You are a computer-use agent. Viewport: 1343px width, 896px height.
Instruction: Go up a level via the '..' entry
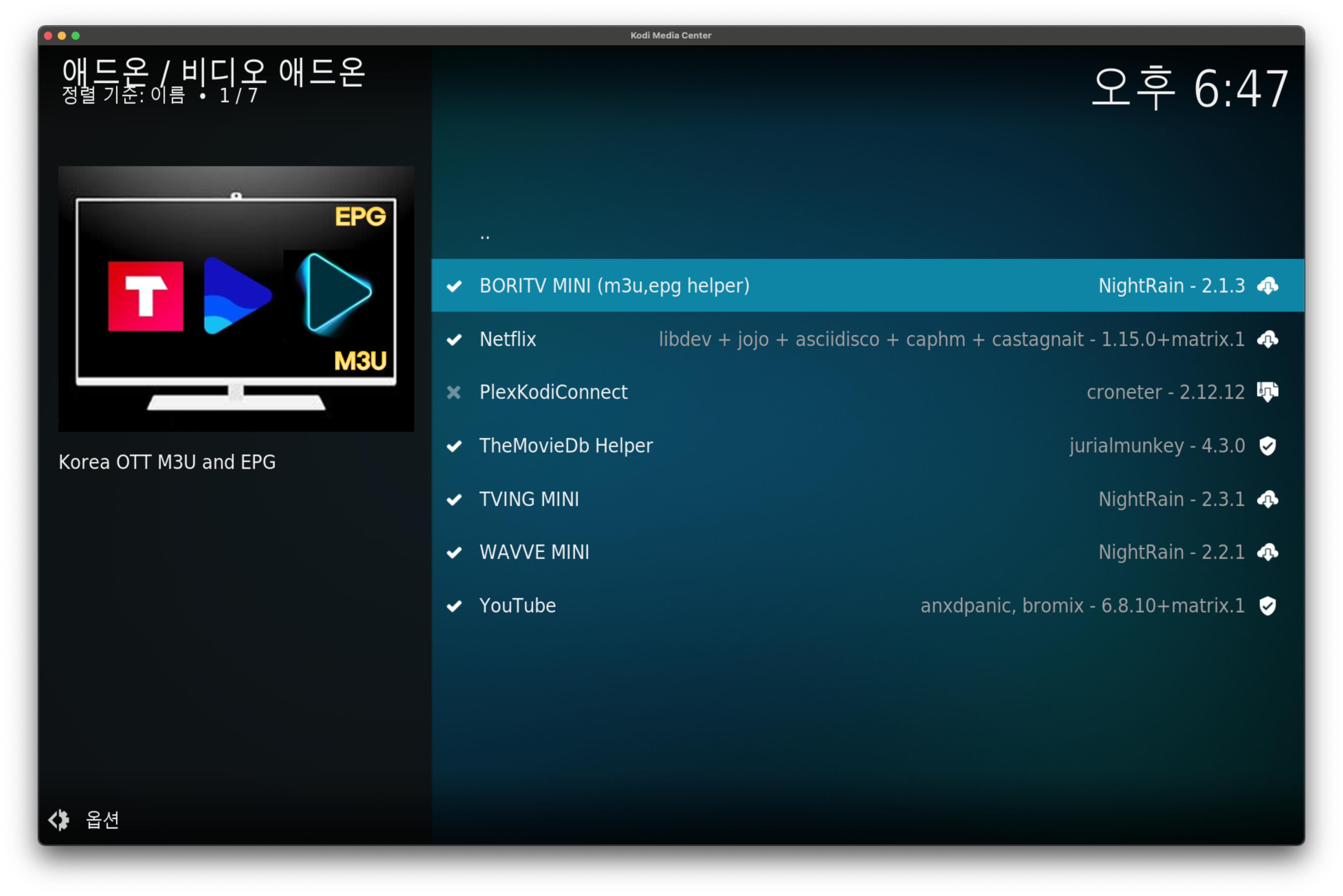pos(485,234)
